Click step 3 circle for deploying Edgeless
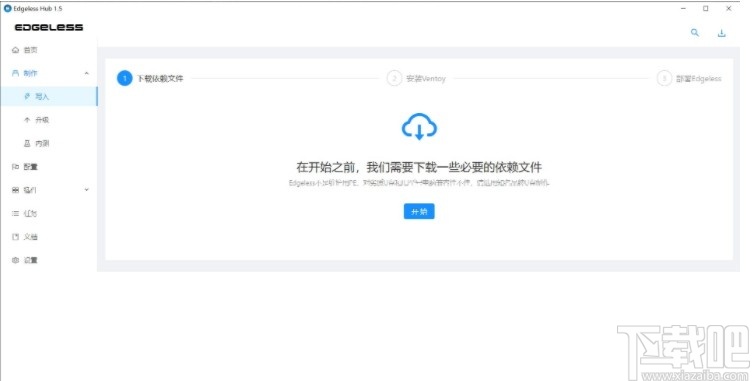Viewport: 752px width, 381px height. (x=664, y=78)
